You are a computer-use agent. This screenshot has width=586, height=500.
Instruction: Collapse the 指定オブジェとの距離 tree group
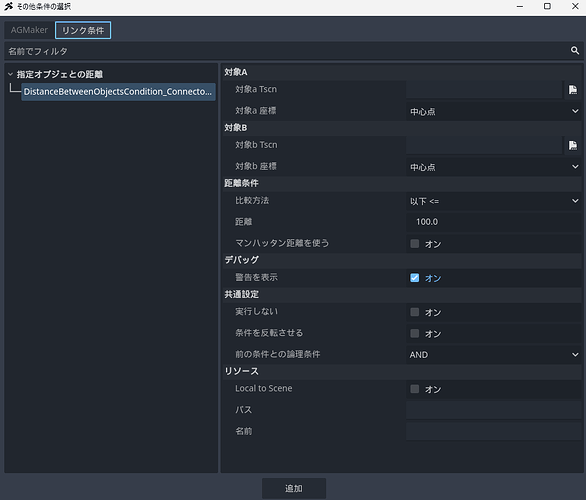[10, 74]
